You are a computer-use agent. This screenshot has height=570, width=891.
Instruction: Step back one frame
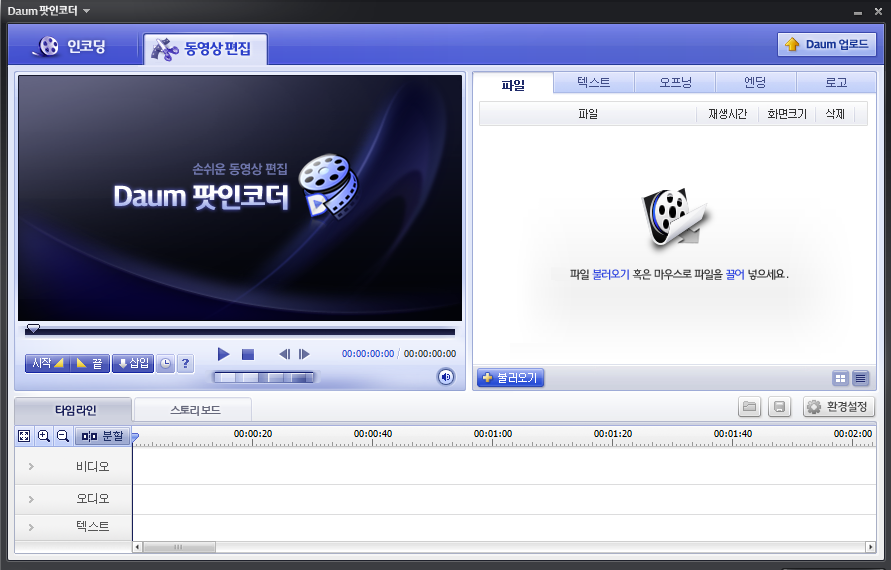(285, 354)
